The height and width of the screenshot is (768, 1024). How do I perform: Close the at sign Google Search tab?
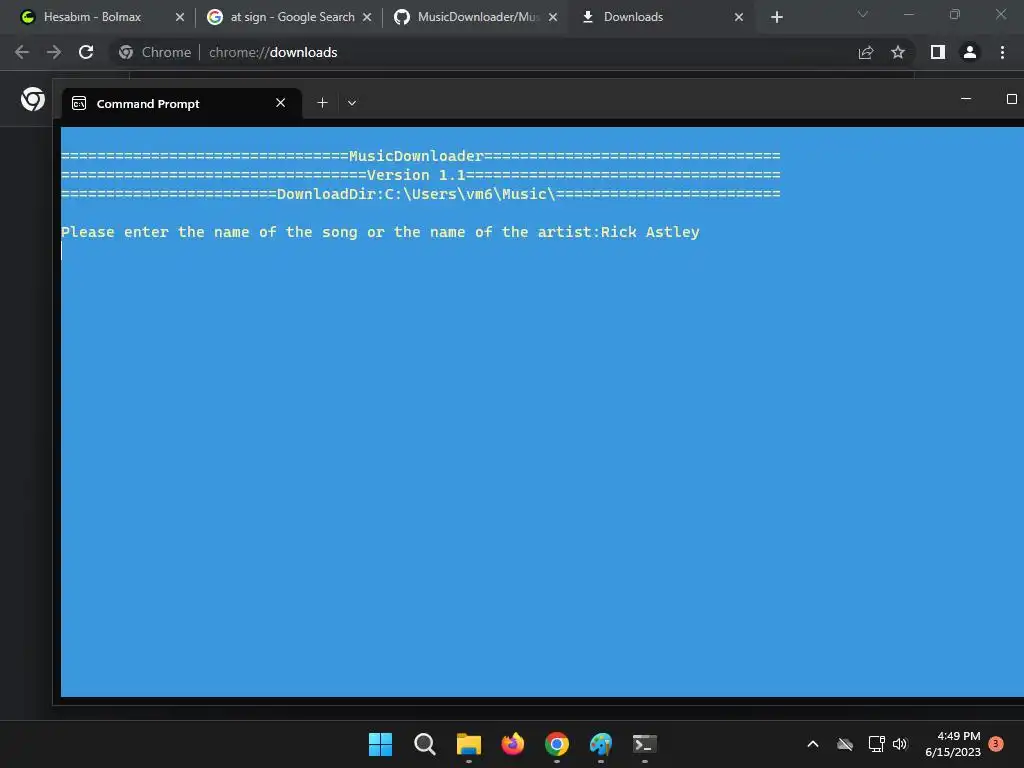click(x=367, y=17)
